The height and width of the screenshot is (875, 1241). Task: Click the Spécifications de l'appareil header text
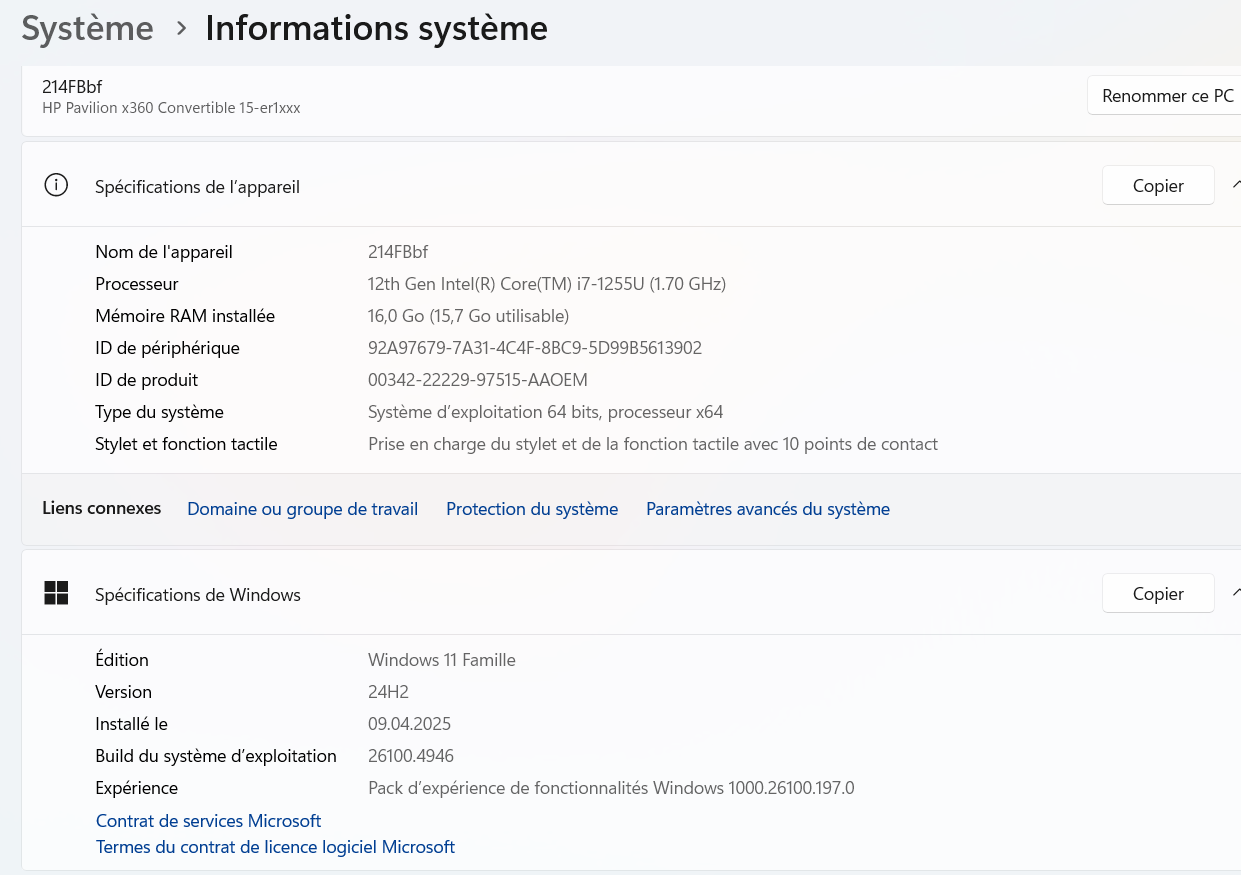pos(197,187)
